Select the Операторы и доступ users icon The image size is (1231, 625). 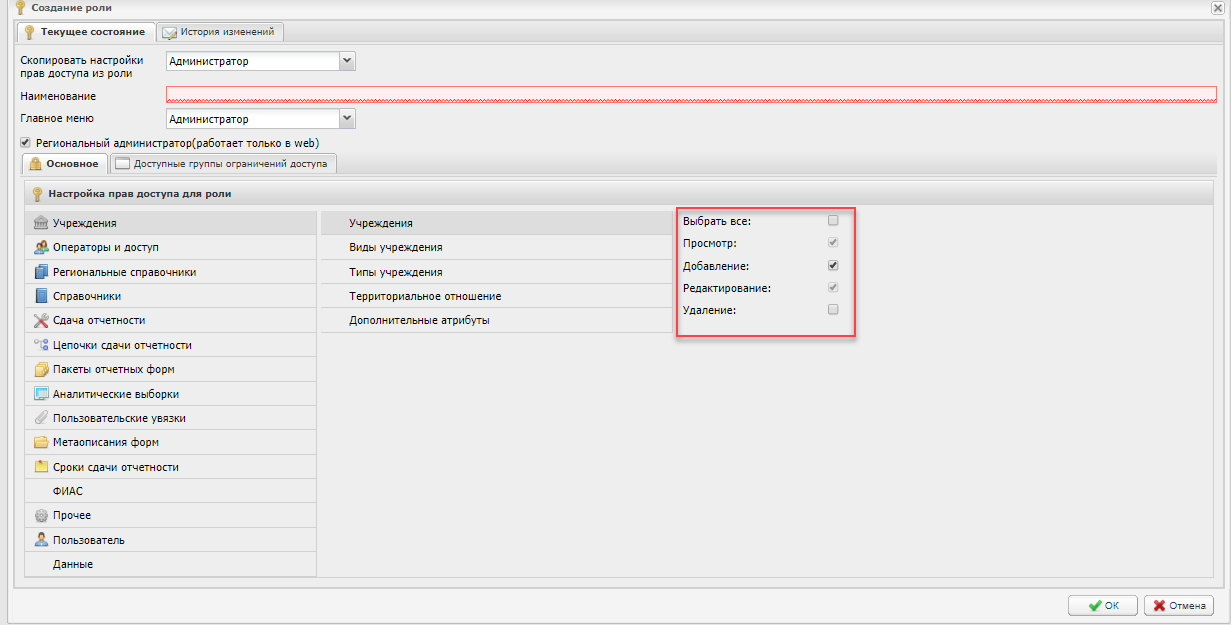pos(41,247)
